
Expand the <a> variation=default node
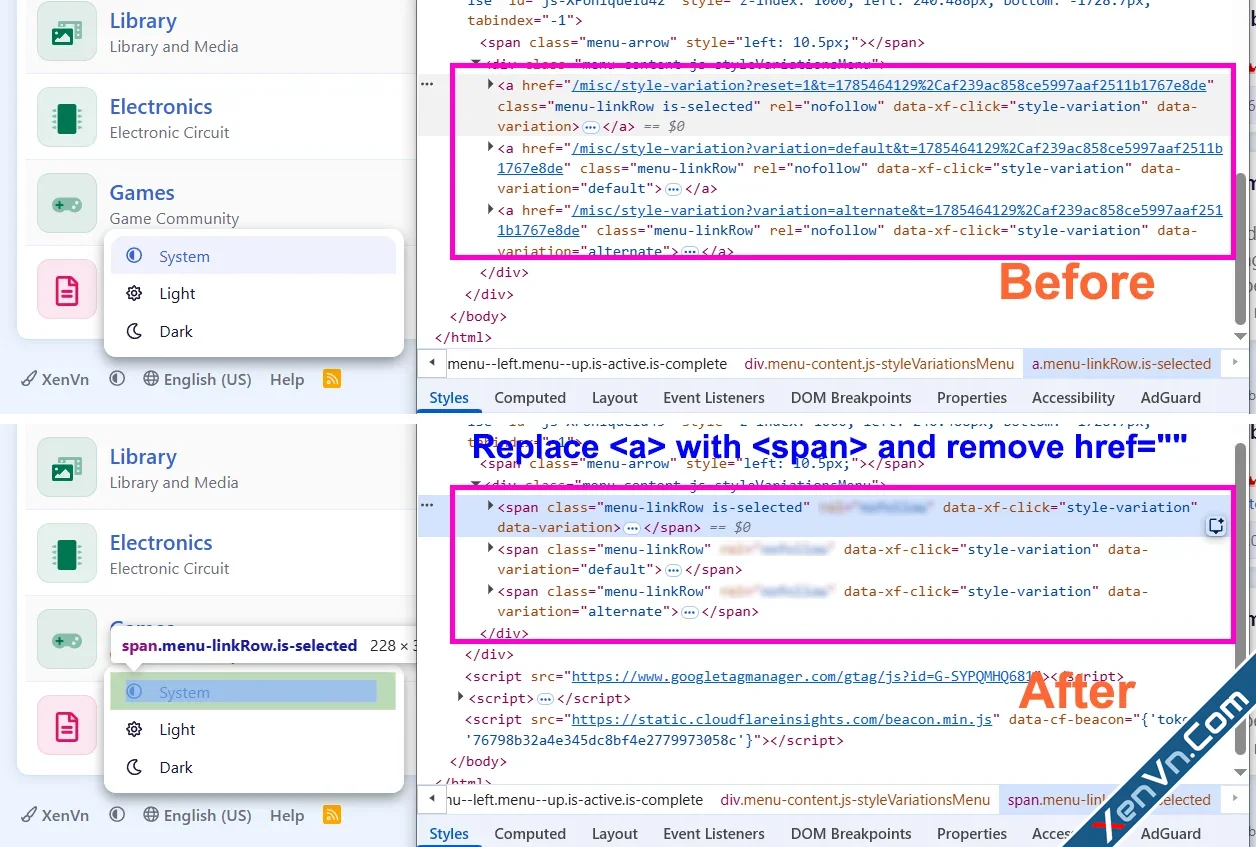[491, 147]
